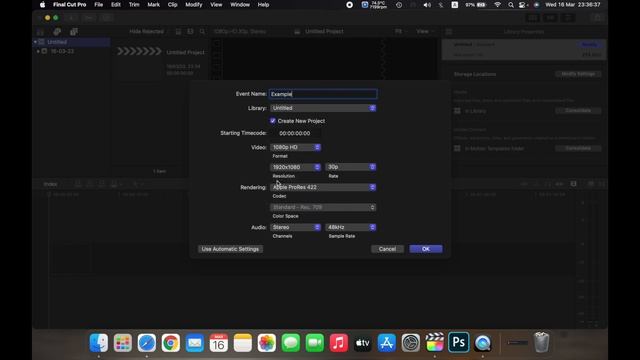Launch Google Chrome from the Dock

[171, 342]
